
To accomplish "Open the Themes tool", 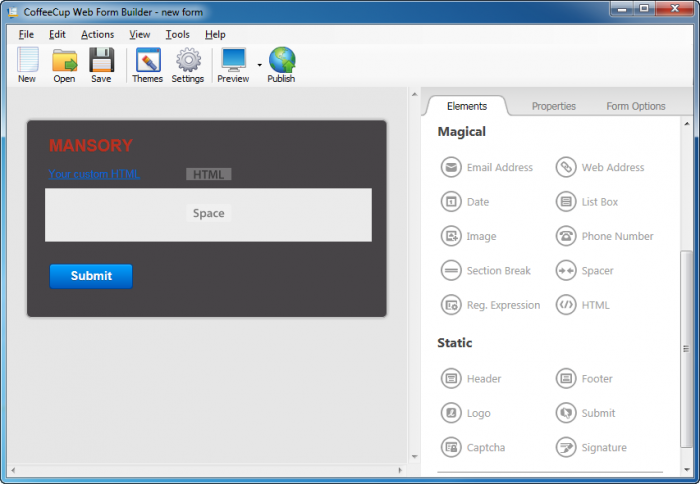I will tap(147, 65).
